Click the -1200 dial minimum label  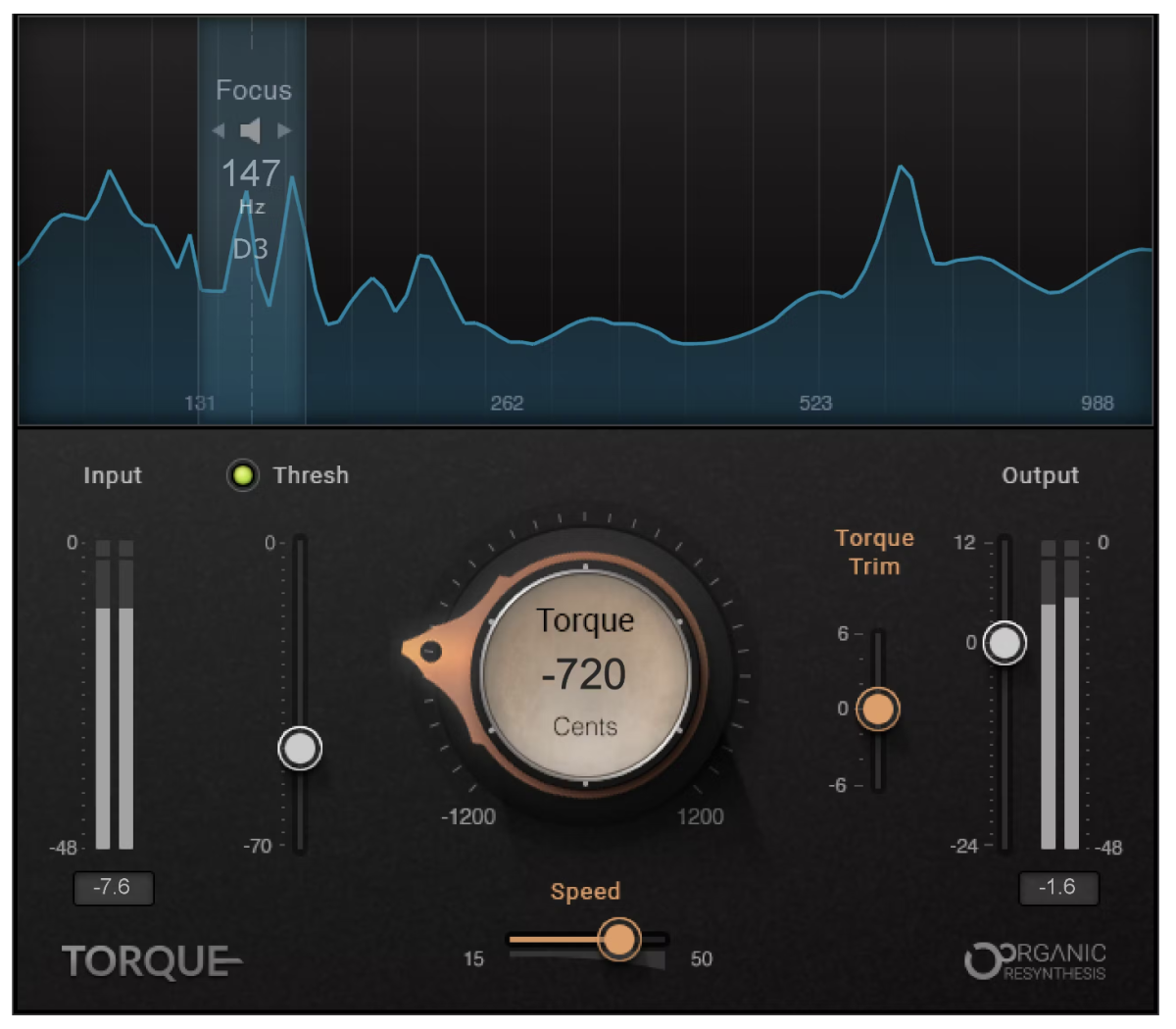coord(468,816)
